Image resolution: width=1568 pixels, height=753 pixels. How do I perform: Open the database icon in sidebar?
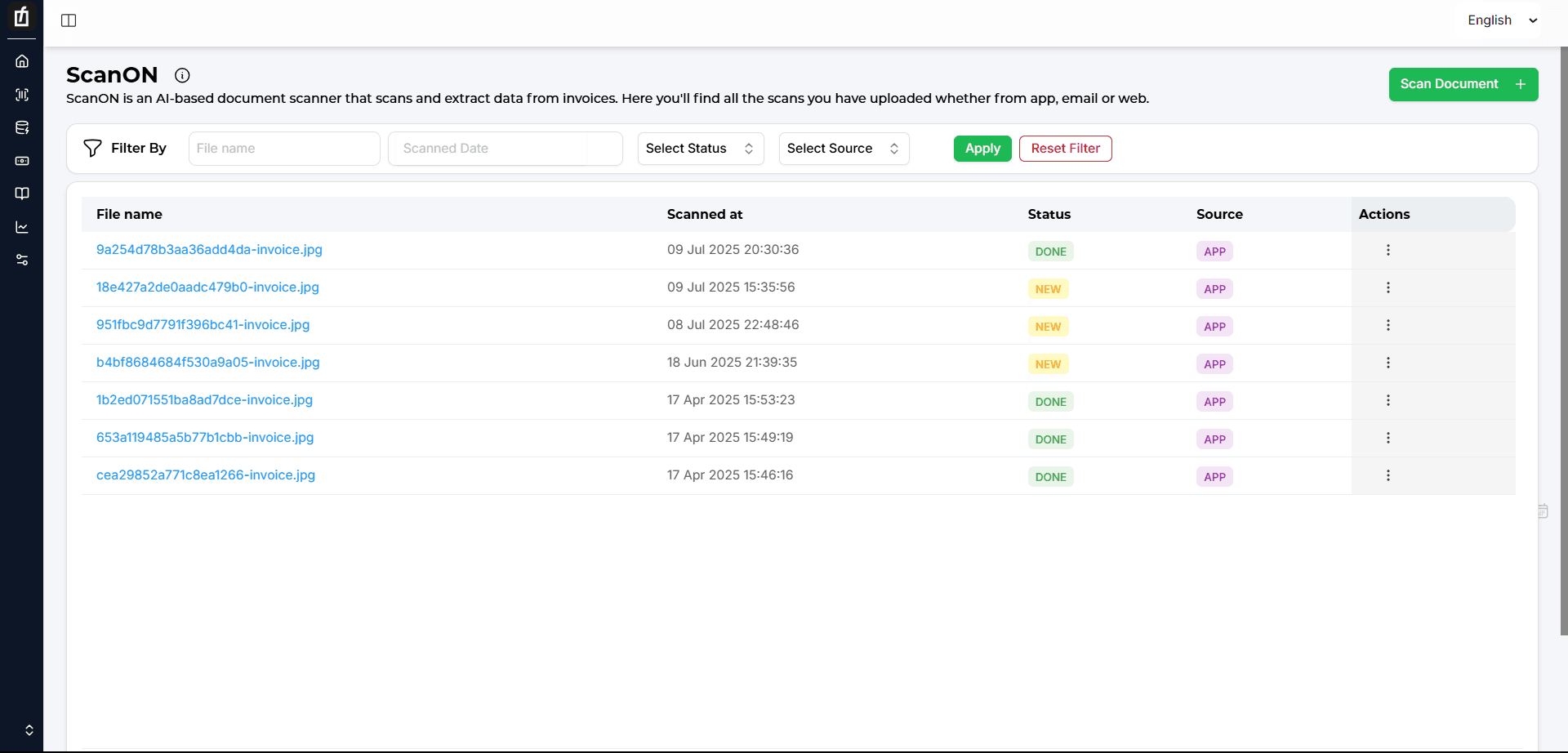pos(22,127)
